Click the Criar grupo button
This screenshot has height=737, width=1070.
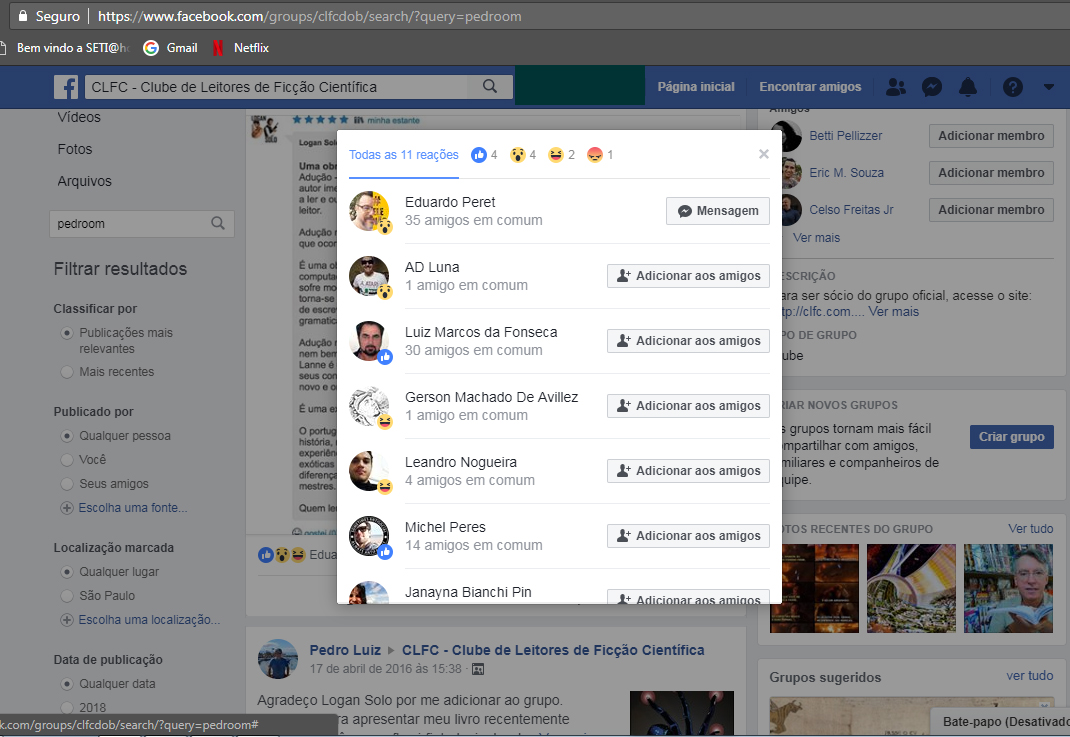click(x=1011, y=437)
